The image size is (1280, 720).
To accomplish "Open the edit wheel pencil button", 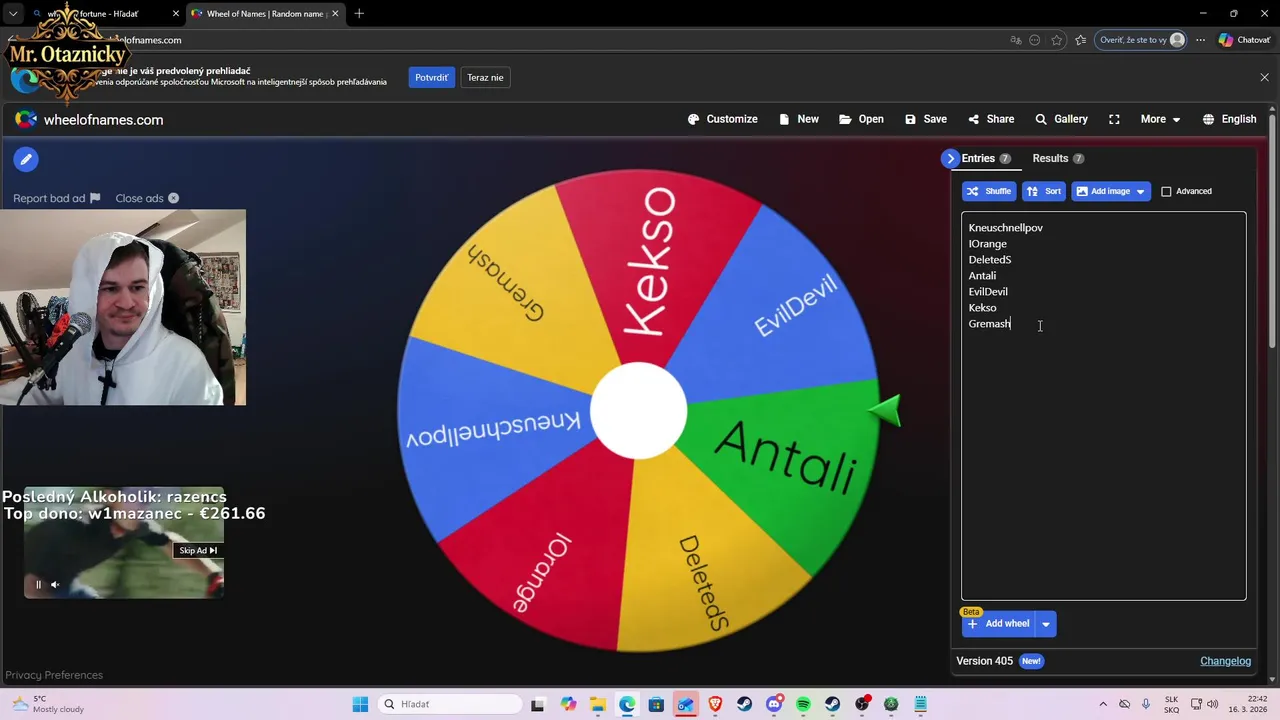I will click(26, 159).
